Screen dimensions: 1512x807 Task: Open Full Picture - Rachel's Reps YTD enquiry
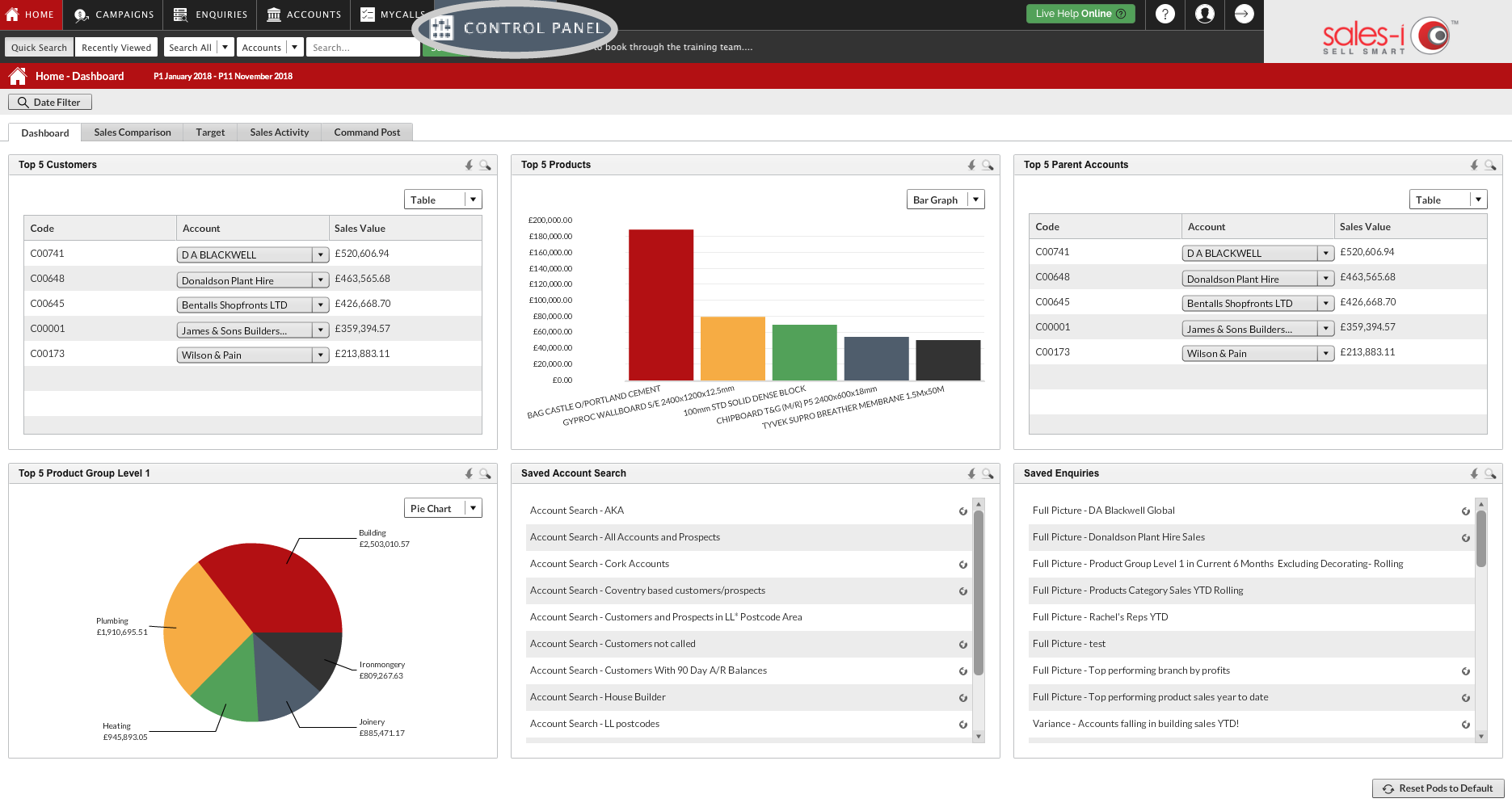(1100, 617)
